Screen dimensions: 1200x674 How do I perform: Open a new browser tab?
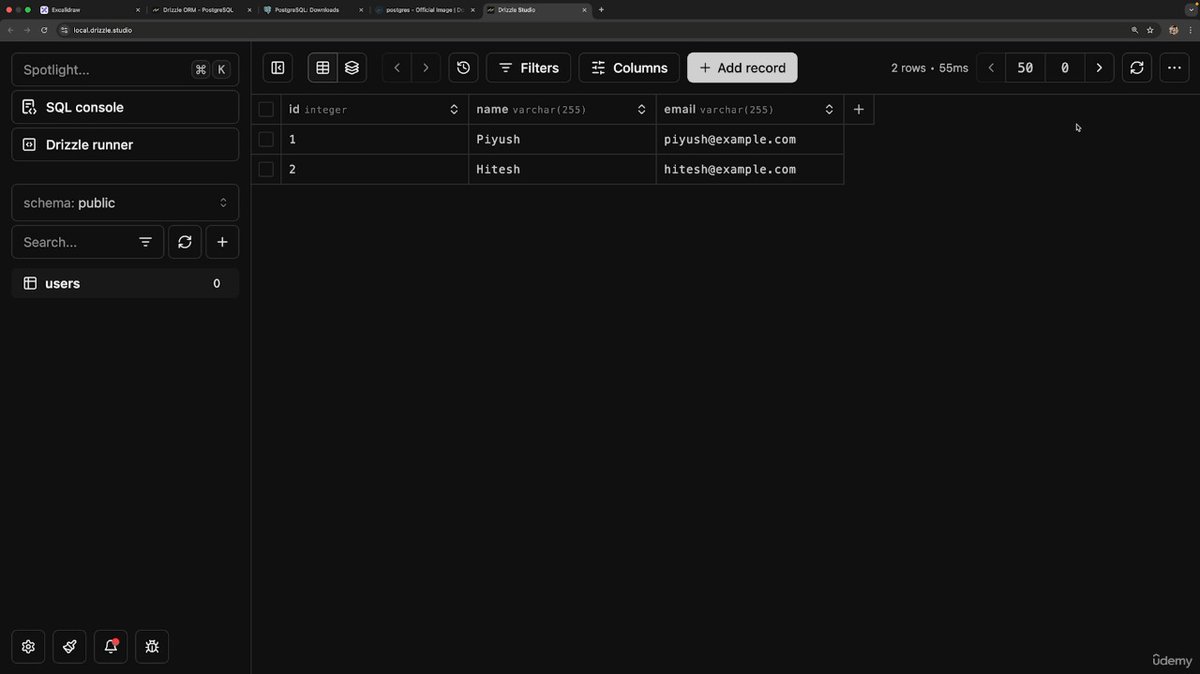click(601, 10)
